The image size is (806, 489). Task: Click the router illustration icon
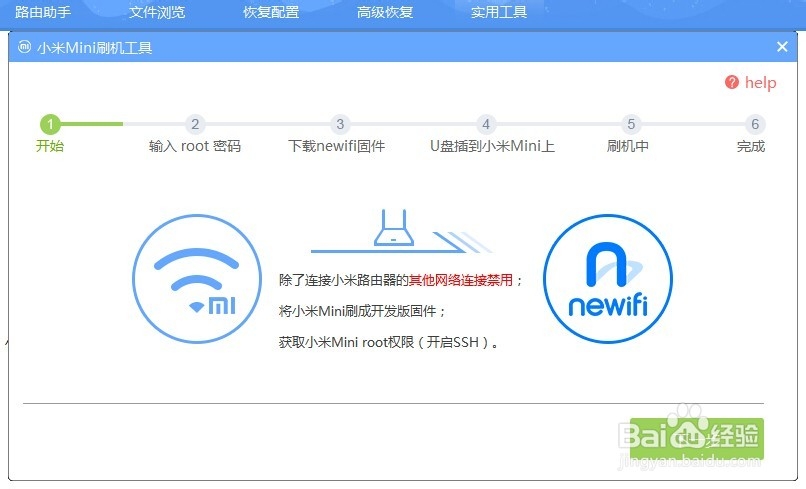tap(394, 227)
